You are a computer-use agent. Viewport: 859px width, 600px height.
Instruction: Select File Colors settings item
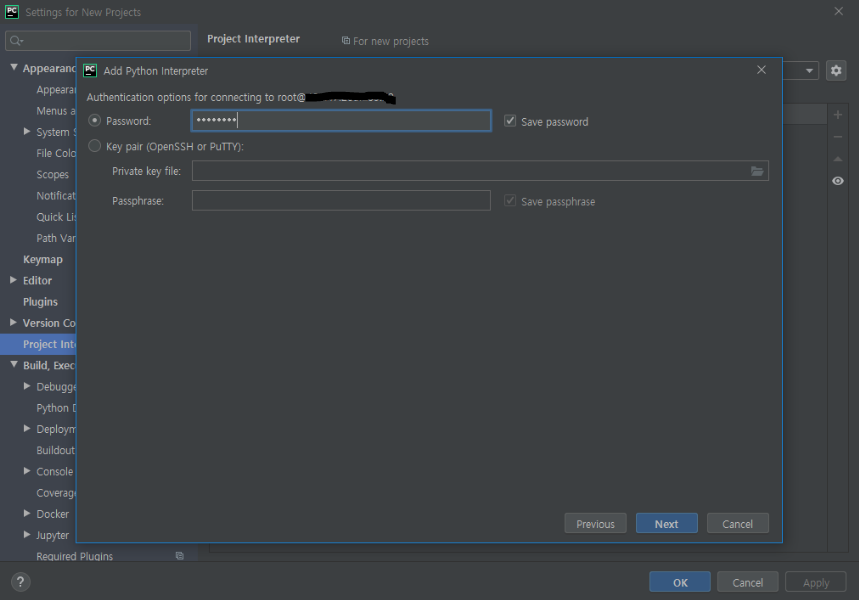[56, 153]
